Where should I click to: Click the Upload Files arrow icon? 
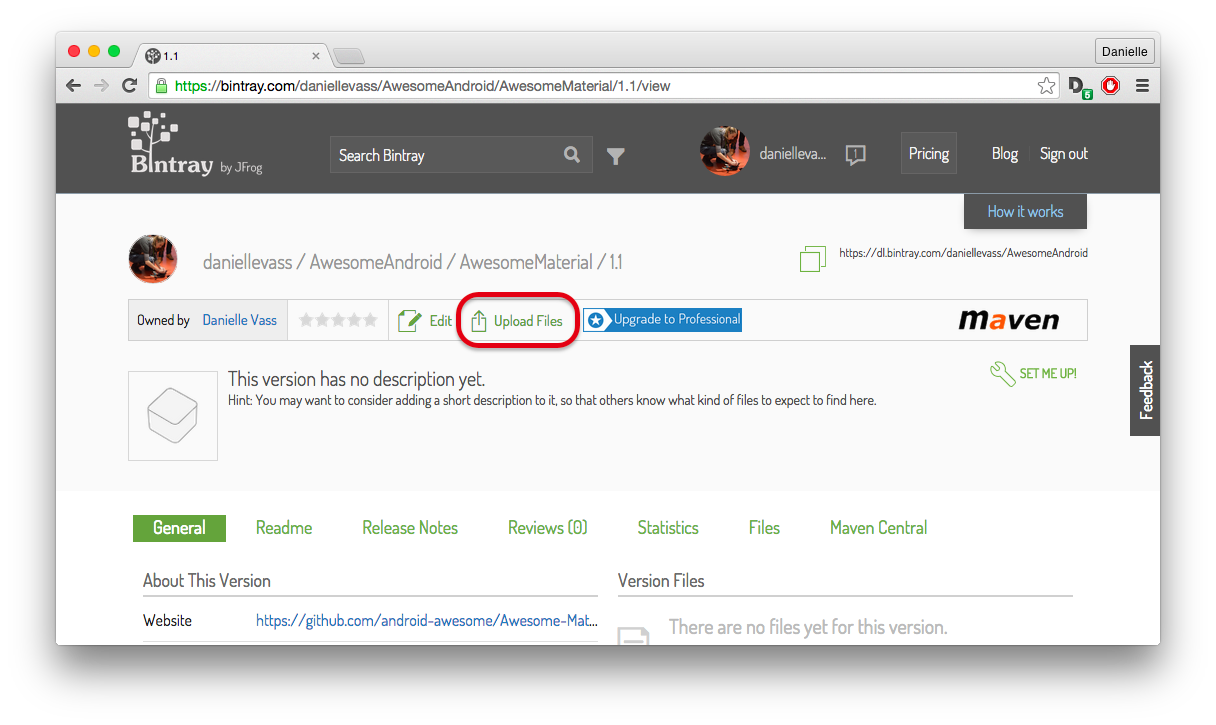pos(479,320)
